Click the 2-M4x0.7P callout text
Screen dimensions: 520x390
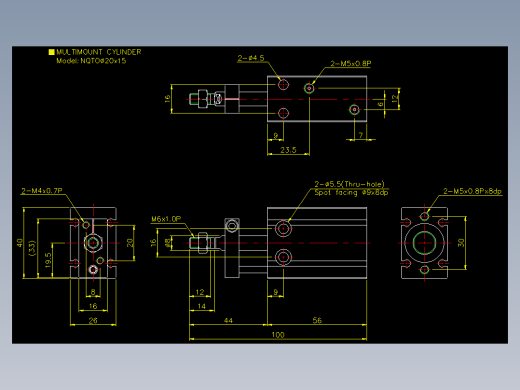[42, 191]
